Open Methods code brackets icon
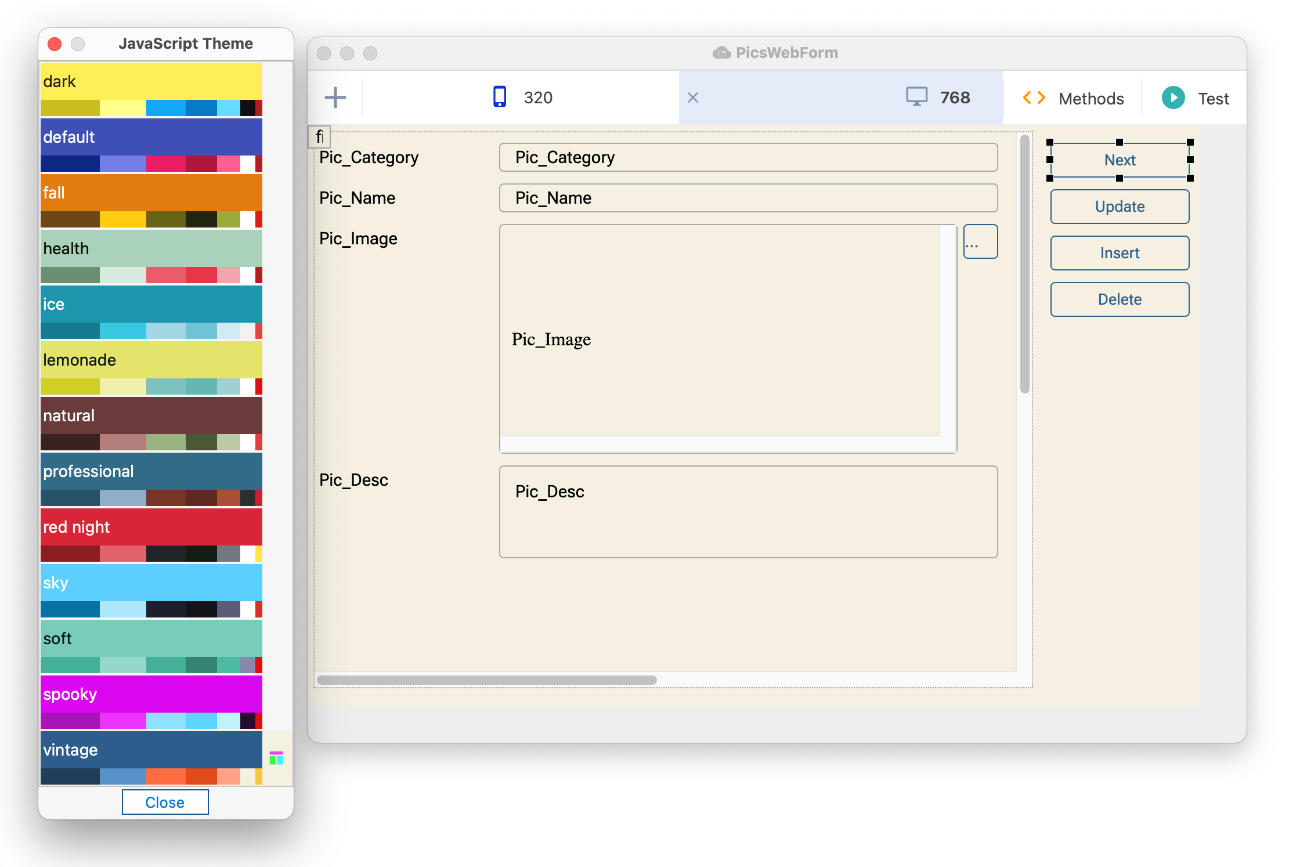 coord(1034,98)
